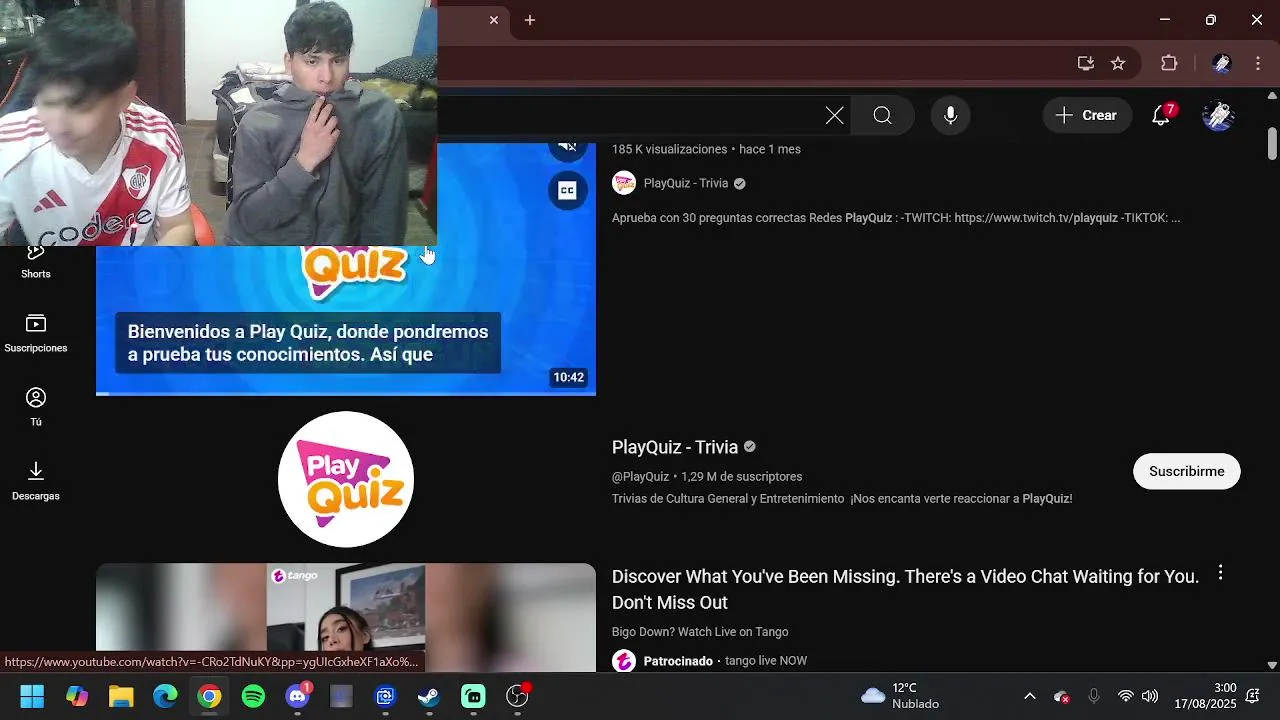Open Copilot from taskbar
The height and width of the screenshot is (720, 1280).
[x=77, y=696]
